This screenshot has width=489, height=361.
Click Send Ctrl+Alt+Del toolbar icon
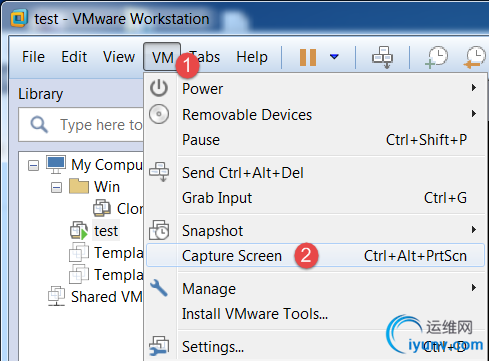click(382, 57)
